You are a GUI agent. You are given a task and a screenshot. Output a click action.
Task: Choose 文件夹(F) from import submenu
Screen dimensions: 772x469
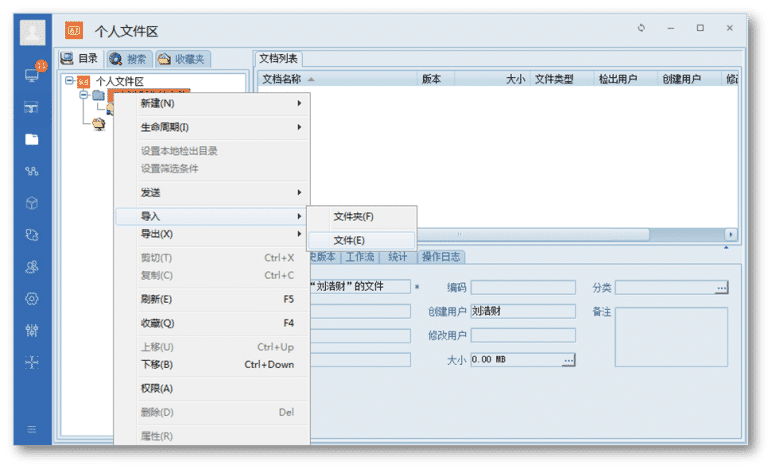point(362,217)
